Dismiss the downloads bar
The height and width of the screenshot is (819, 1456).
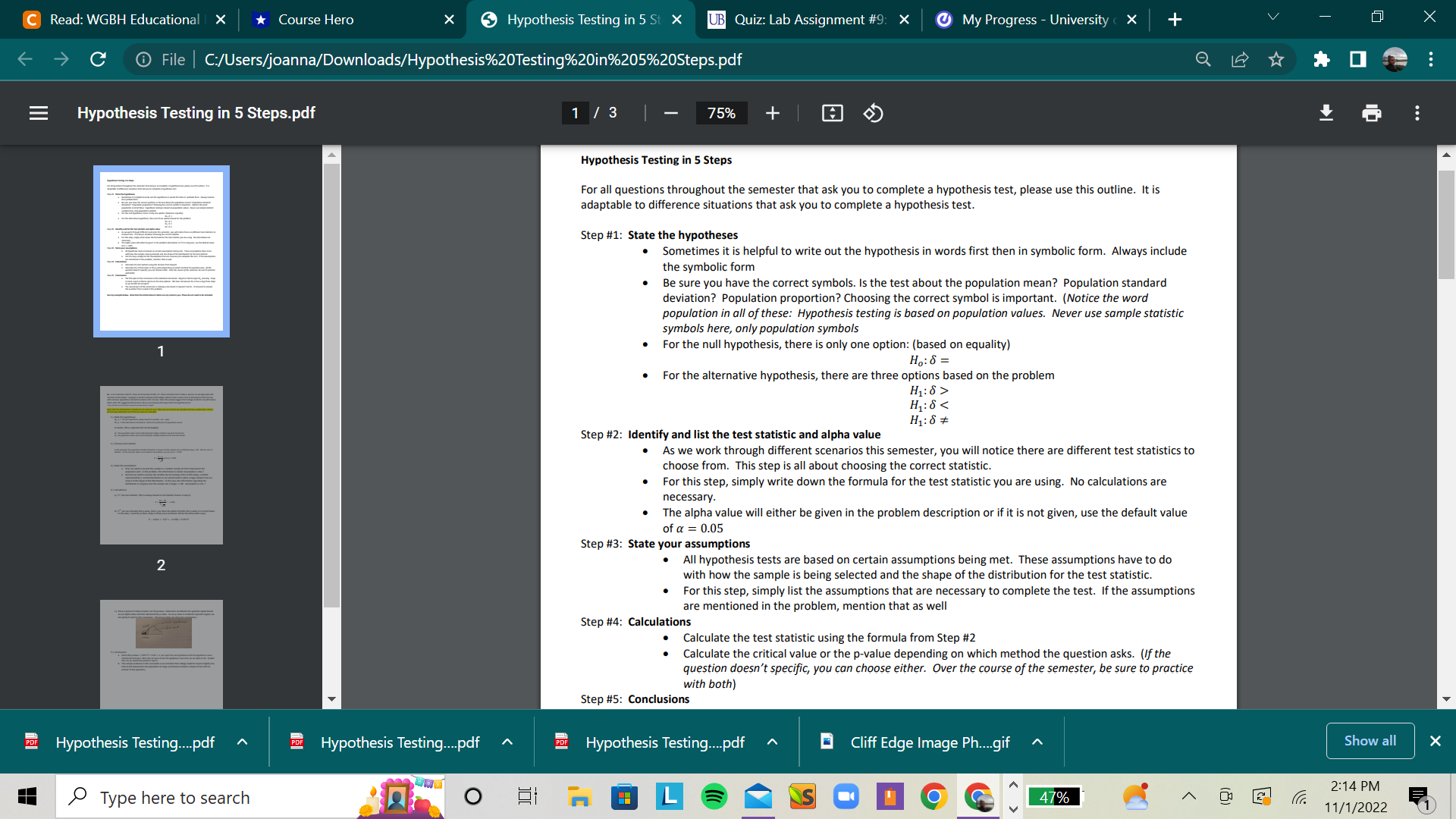click(x=1436, y=741)
